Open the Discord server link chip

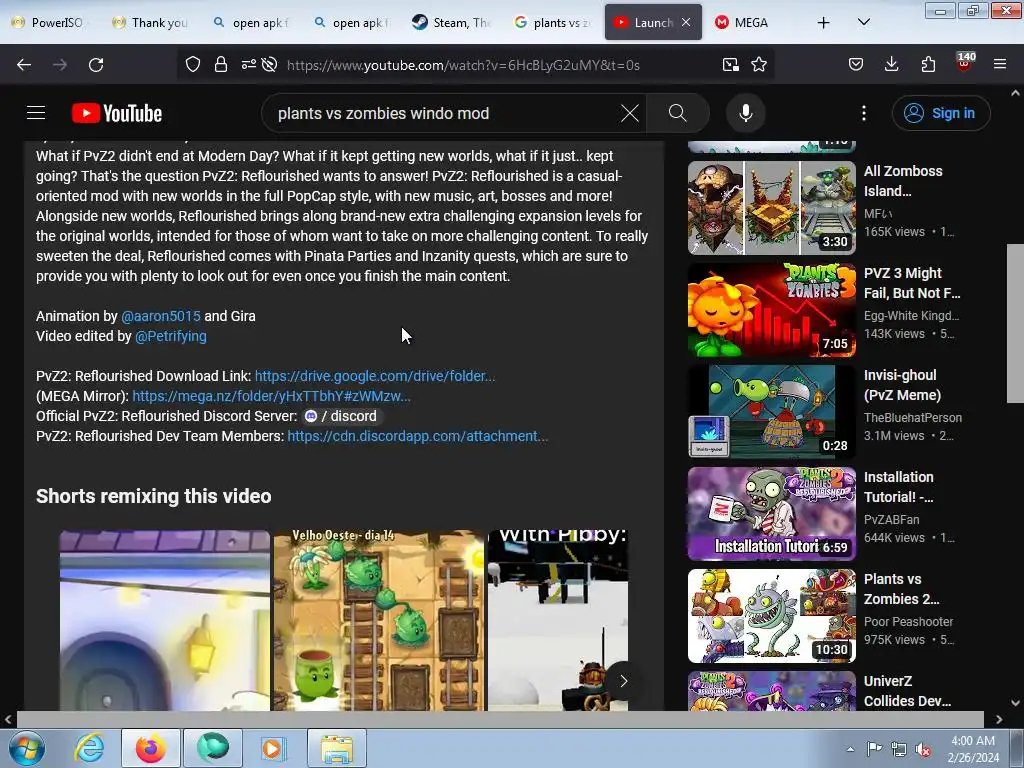tap(341, 417)
